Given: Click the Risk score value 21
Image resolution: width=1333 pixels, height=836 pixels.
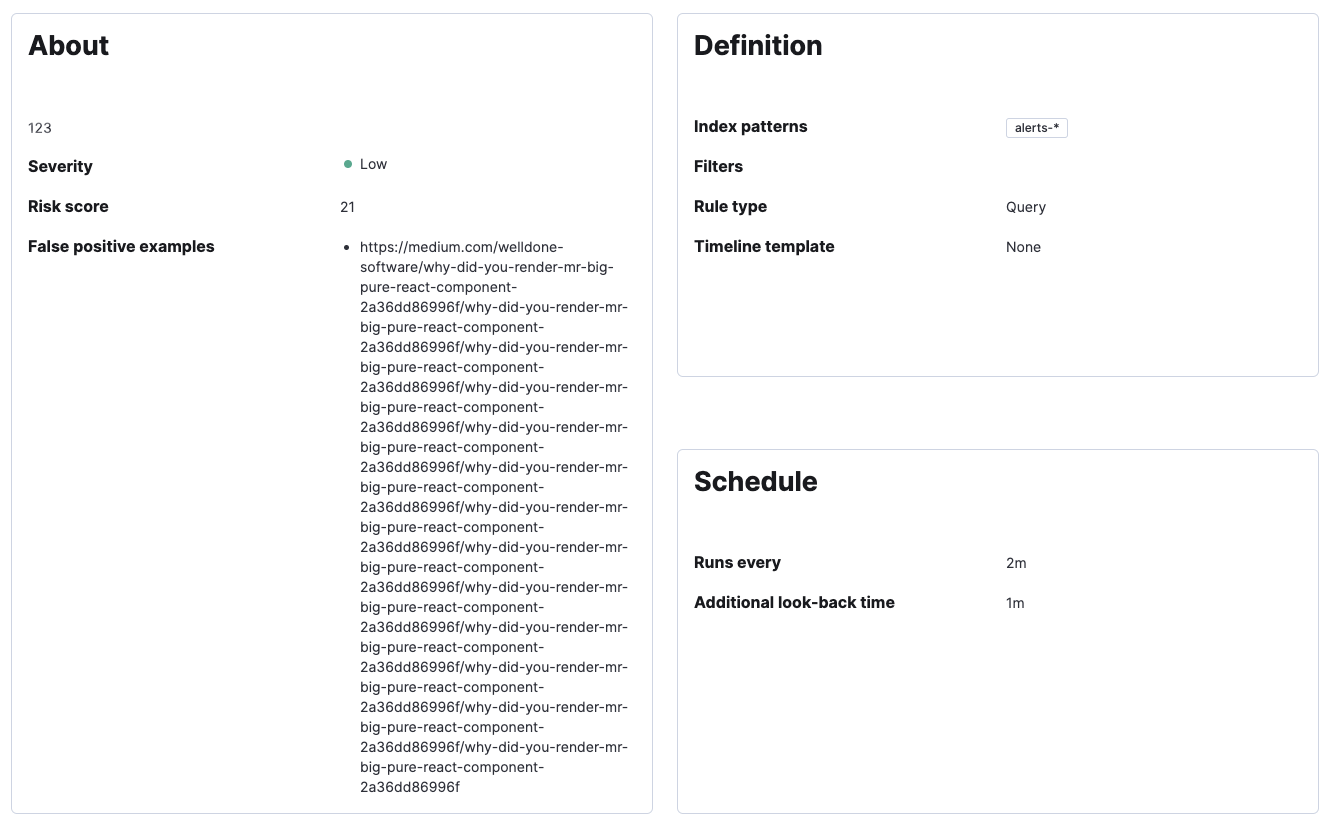Looking at the screenshot, I should [x=347, y=207].
